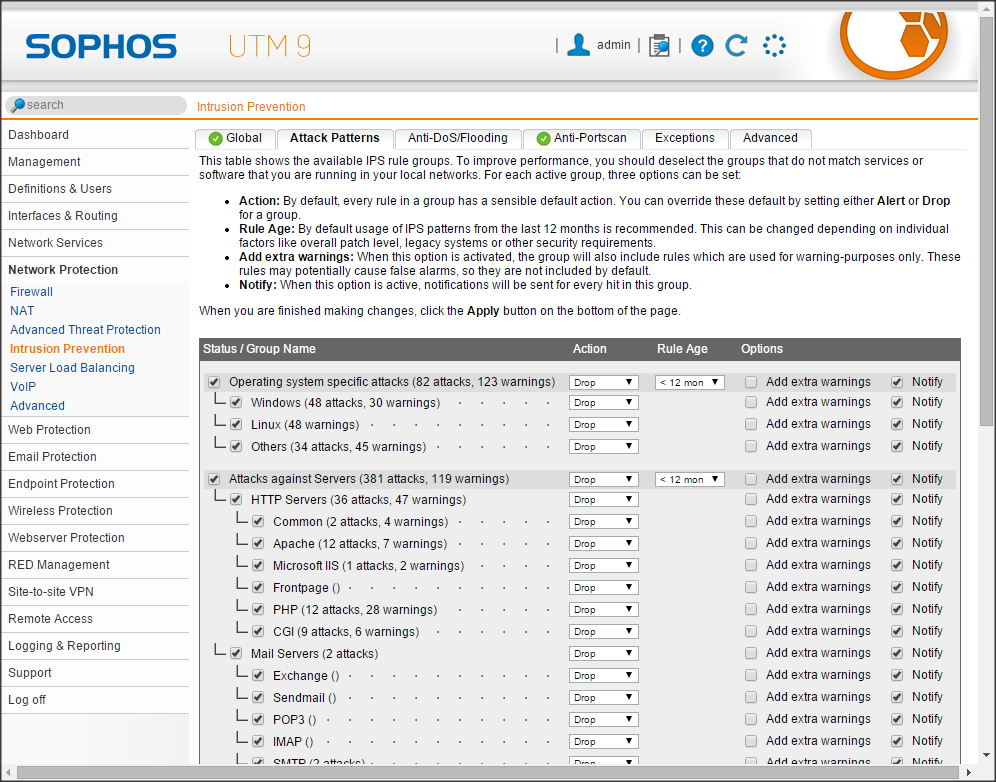Click the reload page arrow icon
The image size is (996, 782).
737,45
